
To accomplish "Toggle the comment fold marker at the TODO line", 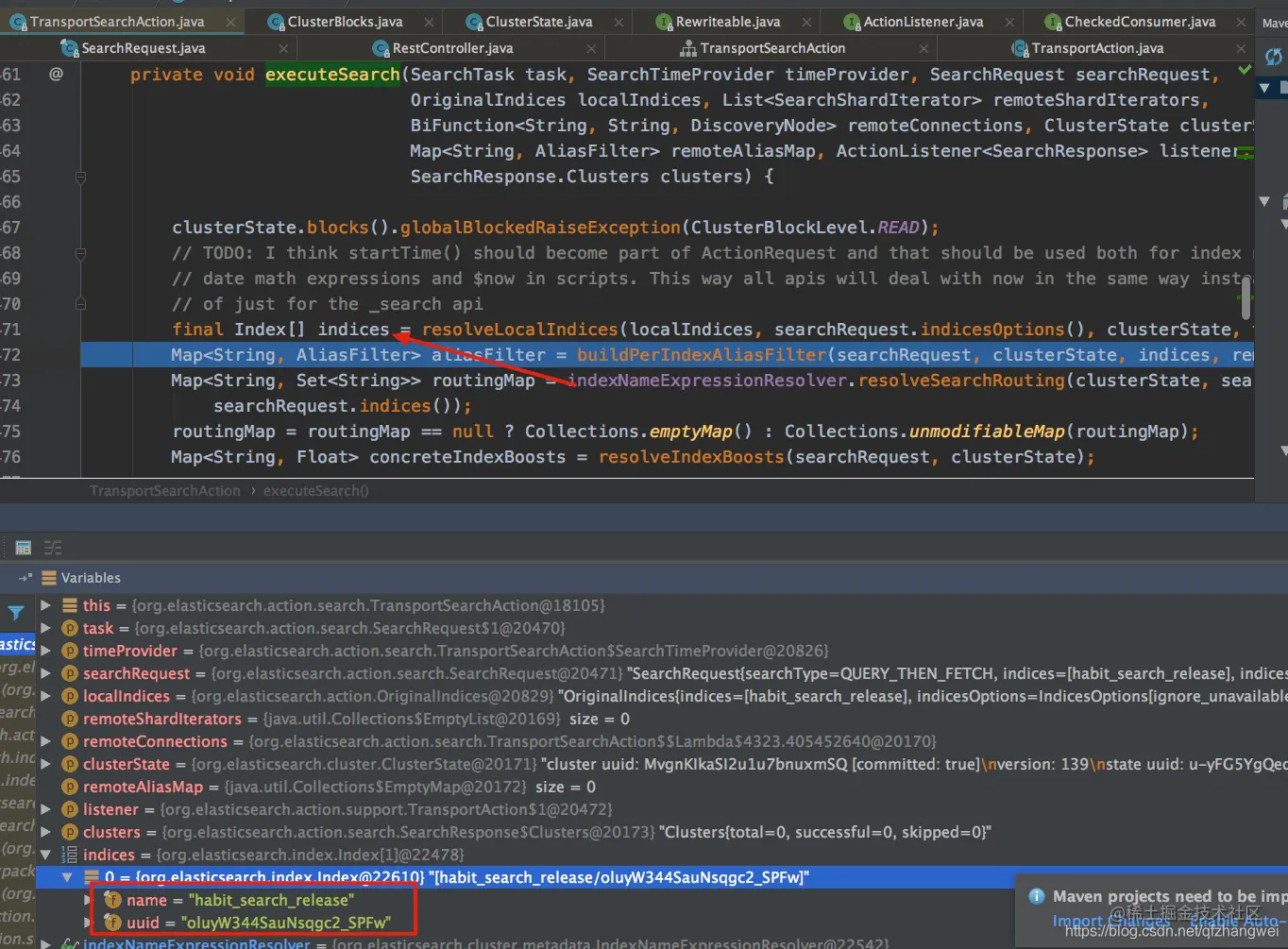I will coord(80,253).
